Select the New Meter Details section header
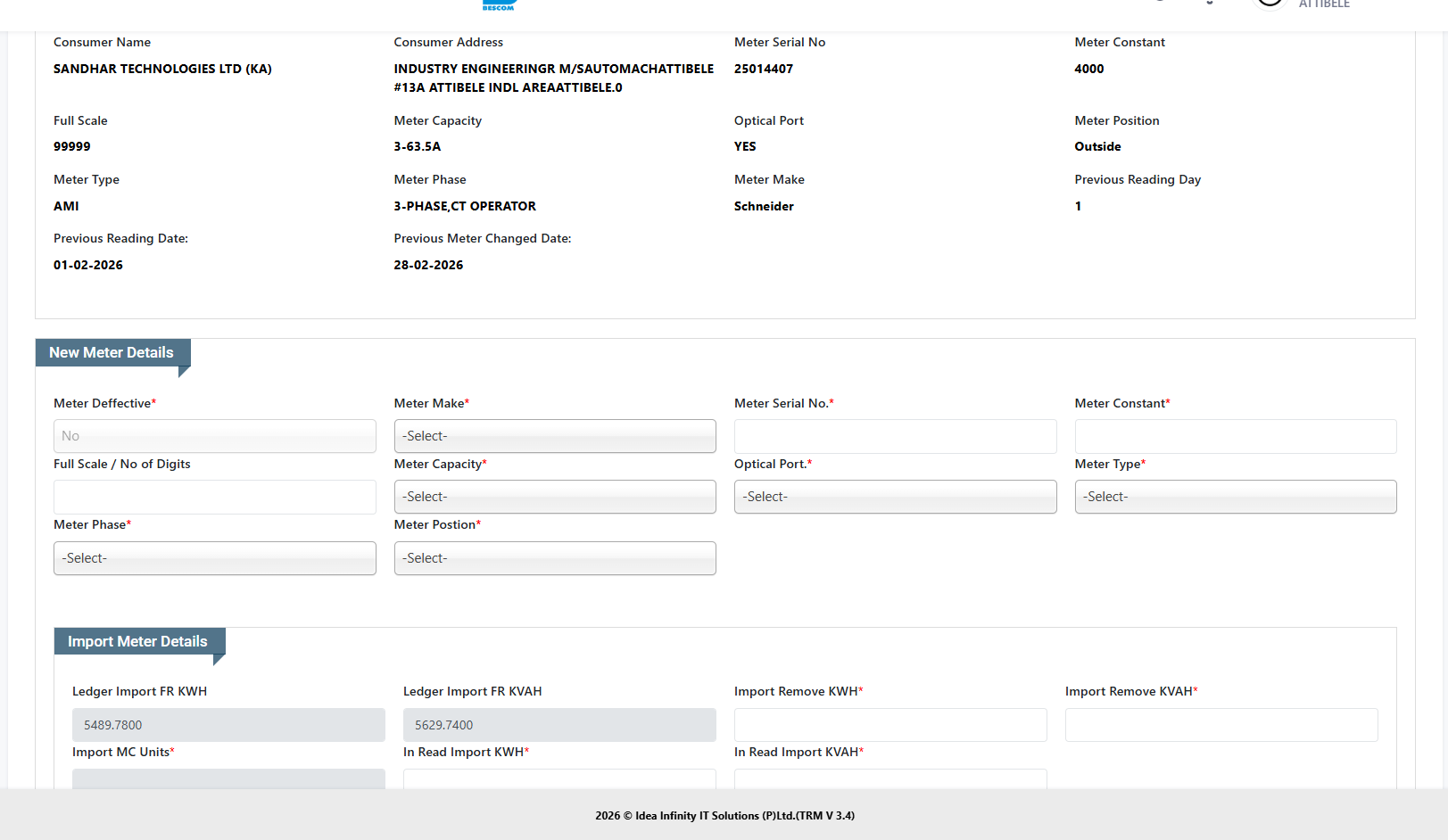Image resolution: width=1448 pixels, height=840 pixels. pos(112,352)
